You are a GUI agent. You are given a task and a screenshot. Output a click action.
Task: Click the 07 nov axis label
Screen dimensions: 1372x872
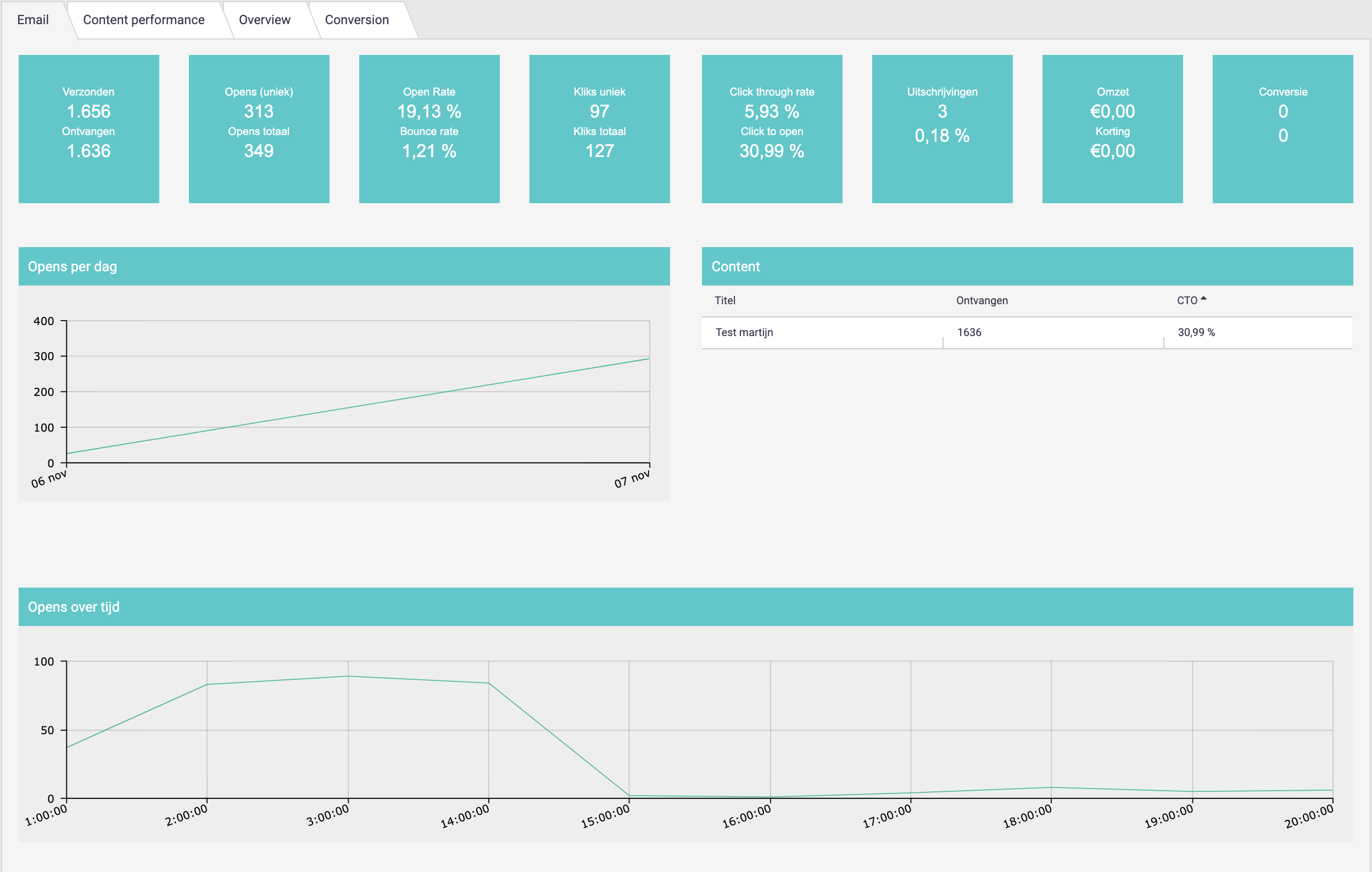coord(632,479)
